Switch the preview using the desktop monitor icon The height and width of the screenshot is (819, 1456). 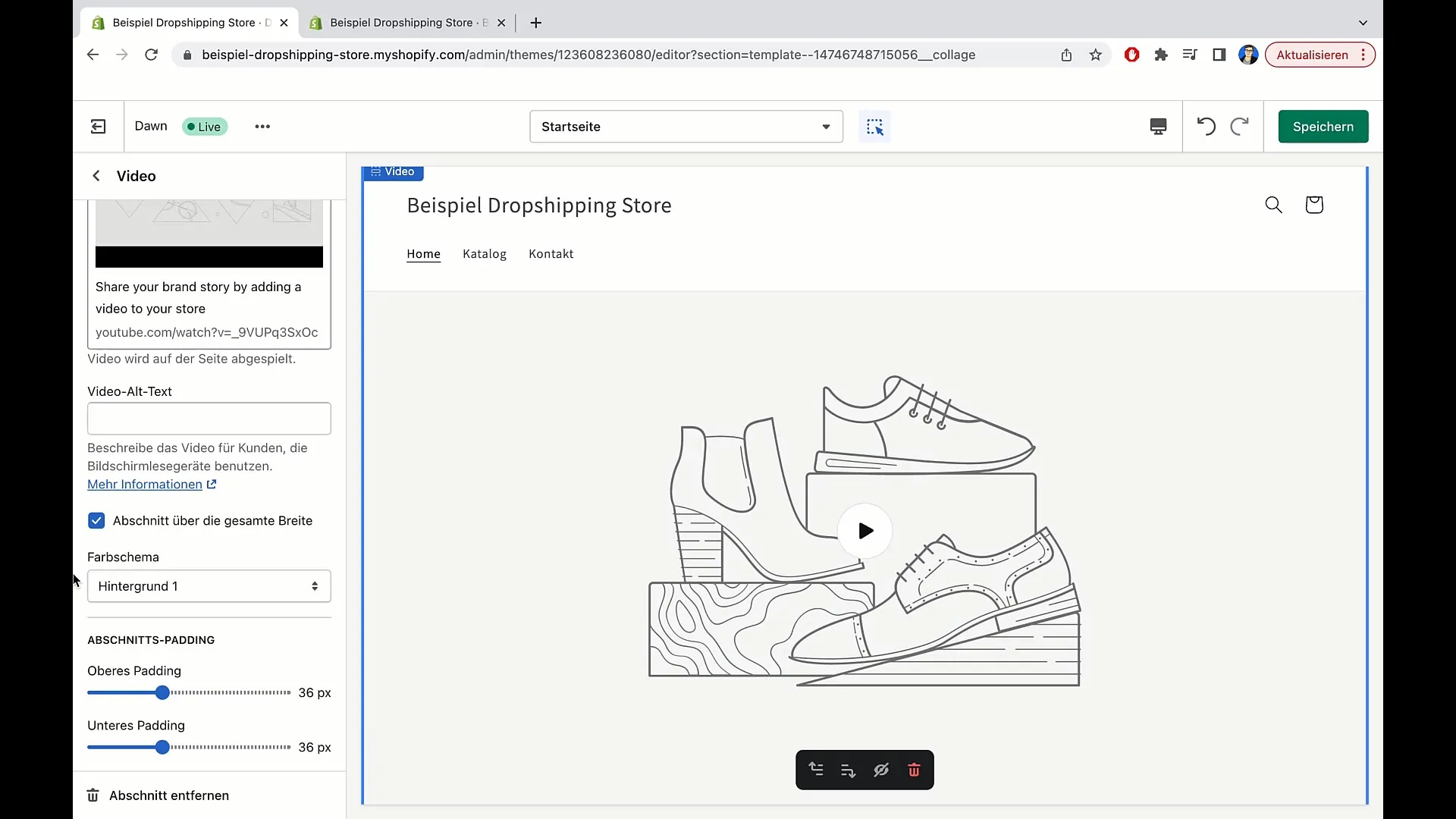(x=1158, y=127)
